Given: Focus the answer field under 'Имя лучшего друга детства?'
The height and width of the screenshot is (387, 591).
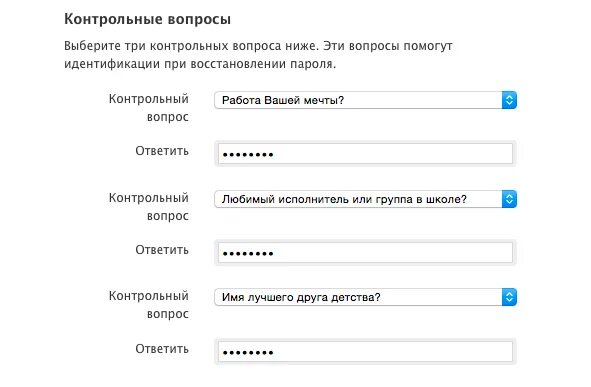Looking at the screenshot, I should click(365, 352).
